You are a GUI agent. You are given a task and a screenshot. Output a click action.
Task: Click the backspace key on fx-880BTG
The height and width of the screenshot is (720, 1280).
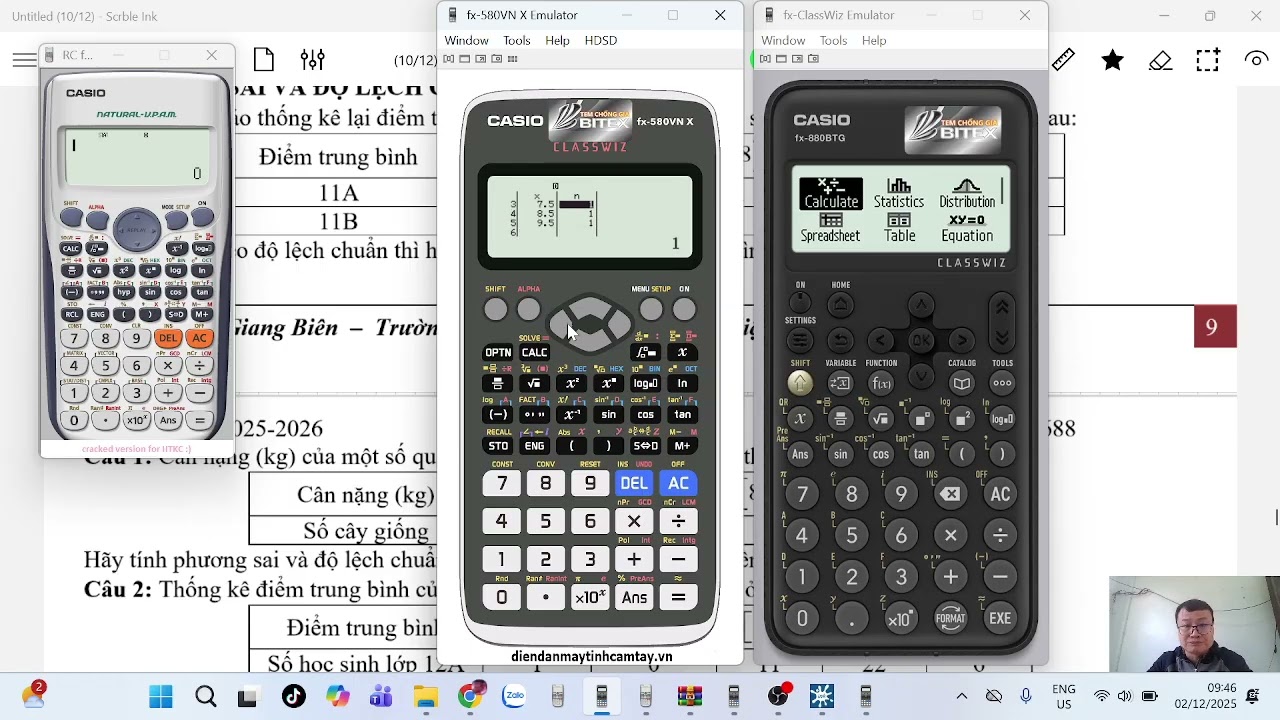pos(950,494)
